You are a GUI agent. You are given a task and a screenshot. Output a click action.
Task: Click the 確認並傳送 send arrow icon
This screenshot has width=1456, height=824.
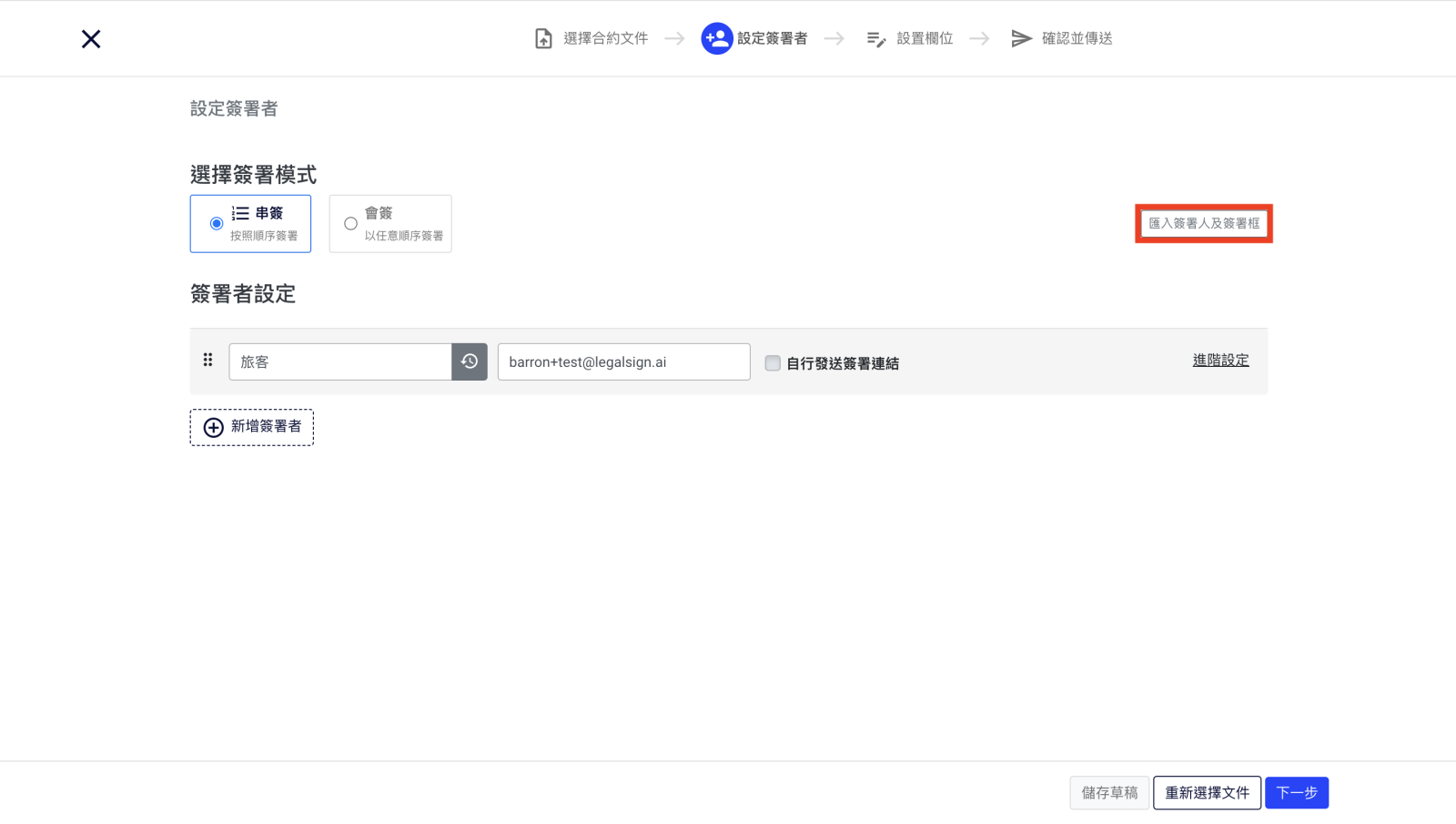[1021, 38]
